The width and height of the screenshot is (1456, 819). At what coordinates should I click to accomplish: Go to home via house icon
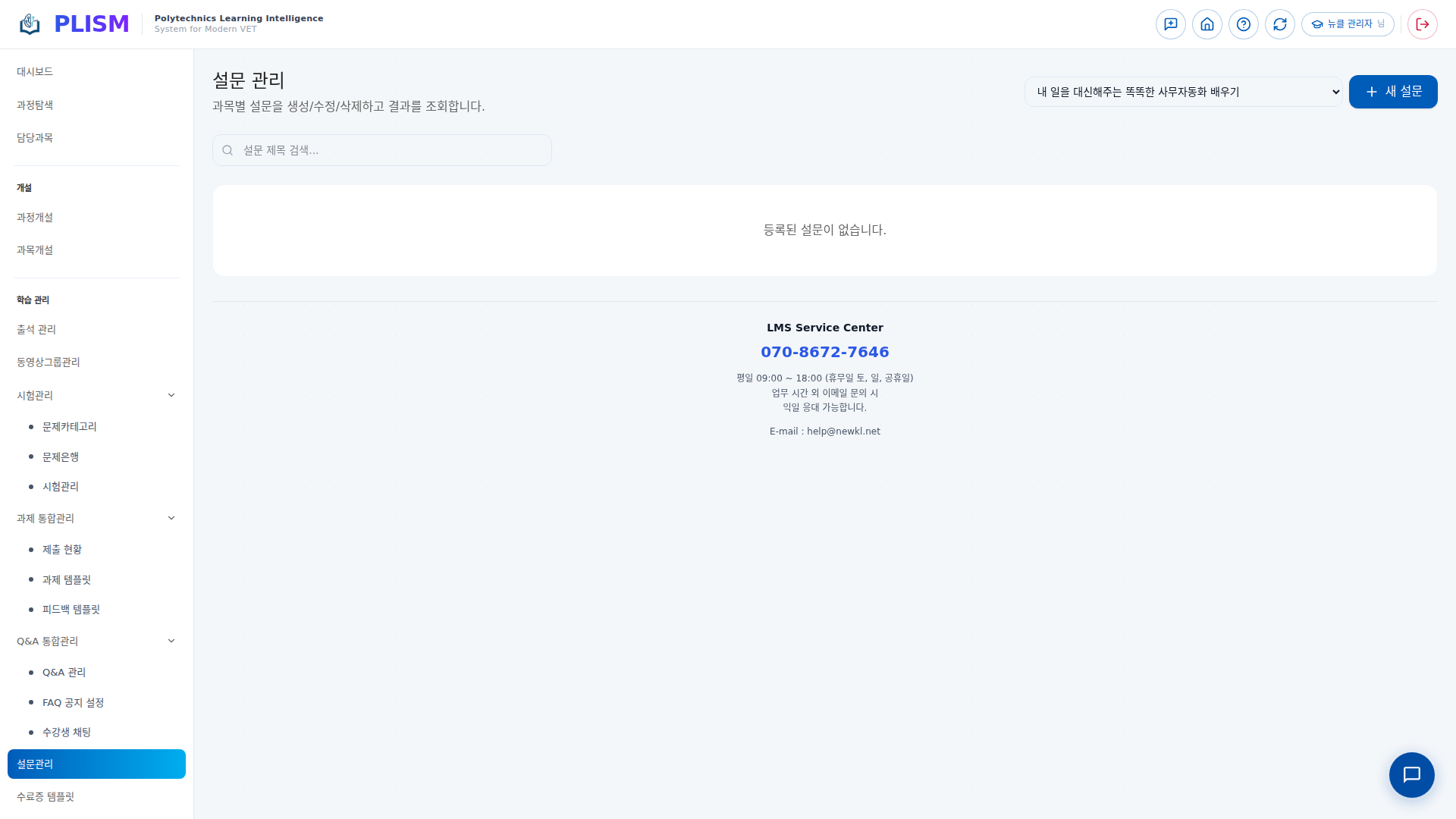(x=1207, y=24)
